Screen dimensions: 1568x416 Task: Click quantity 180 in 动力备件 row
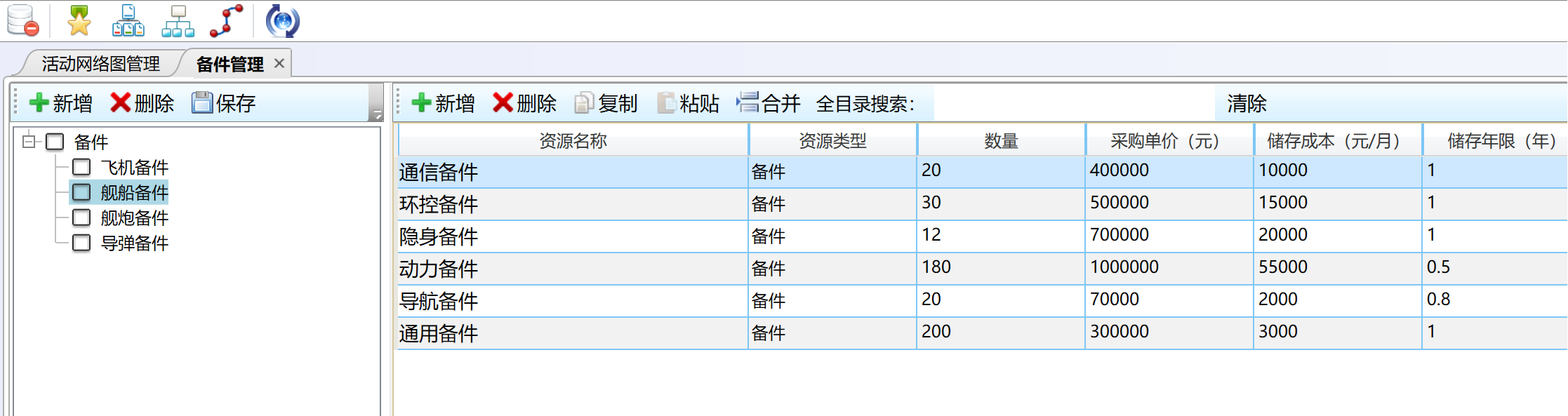[1001, 269]
